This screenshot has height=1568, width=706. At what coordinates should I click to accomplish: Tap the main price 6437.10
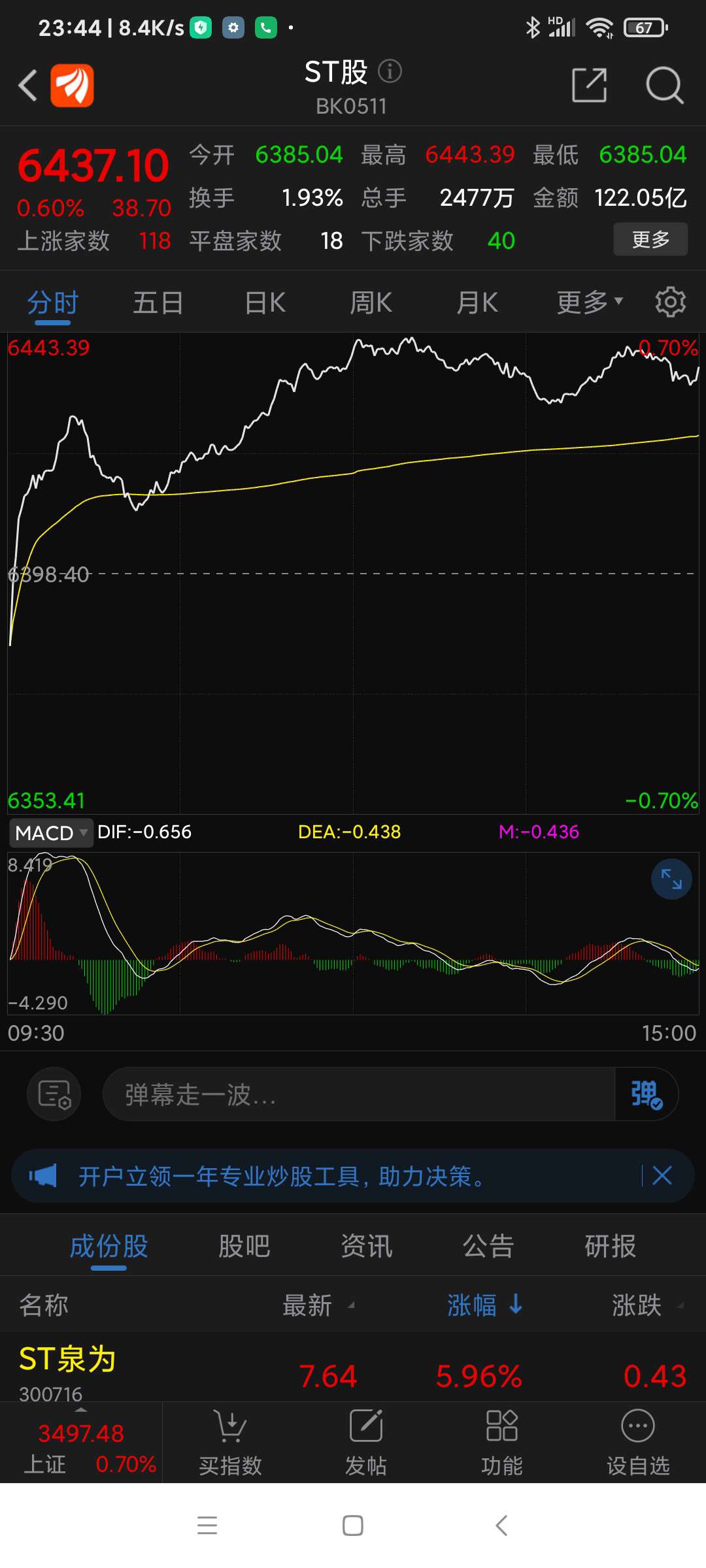[x=93, y=165]
